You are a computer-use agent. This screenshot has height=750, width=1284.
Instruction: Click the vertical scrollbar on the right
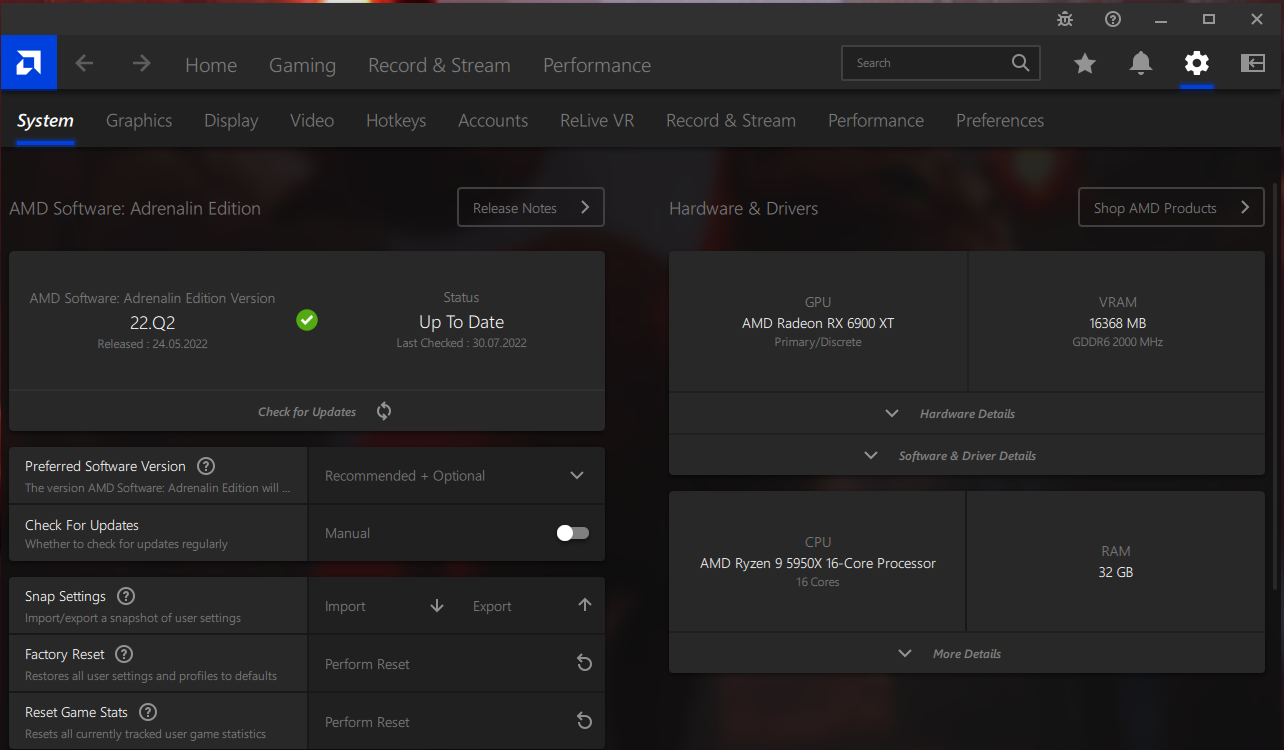point(1275,385)
